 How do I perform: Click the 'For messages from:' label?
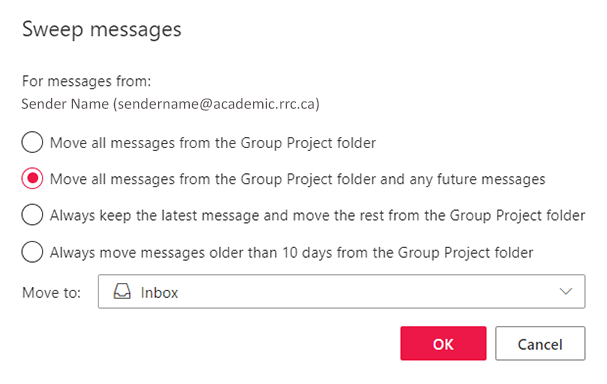click(x=86, y=81)
